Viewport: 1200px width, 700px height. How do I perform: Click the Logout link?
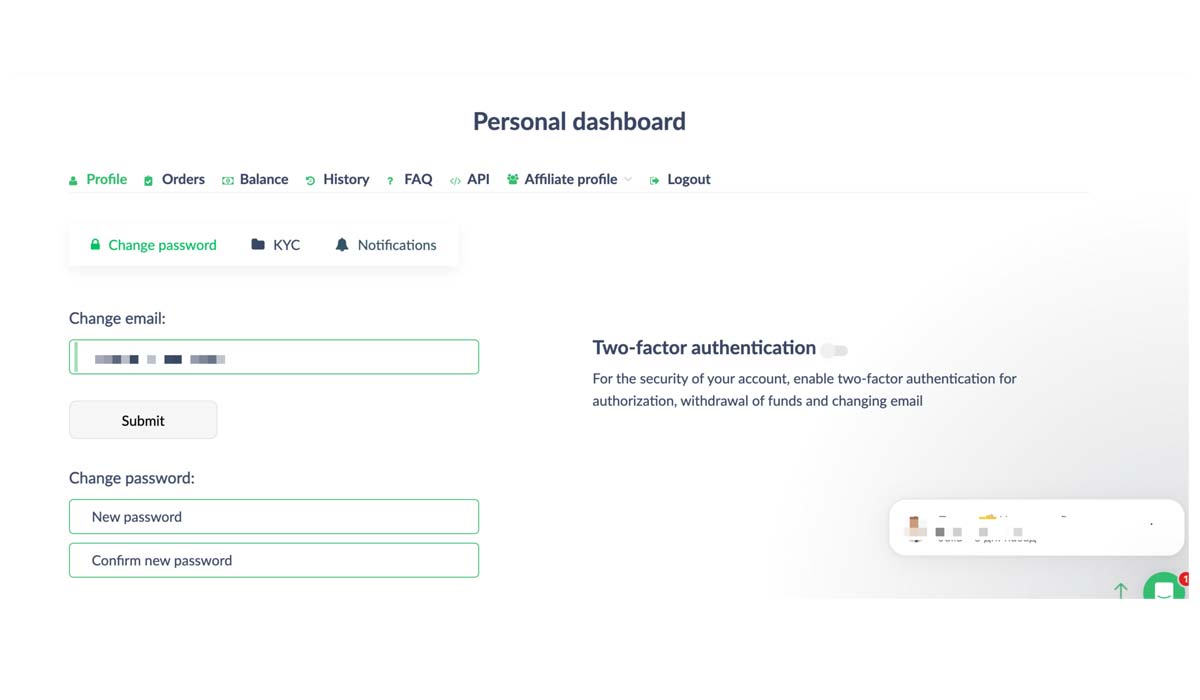point(689,180)
